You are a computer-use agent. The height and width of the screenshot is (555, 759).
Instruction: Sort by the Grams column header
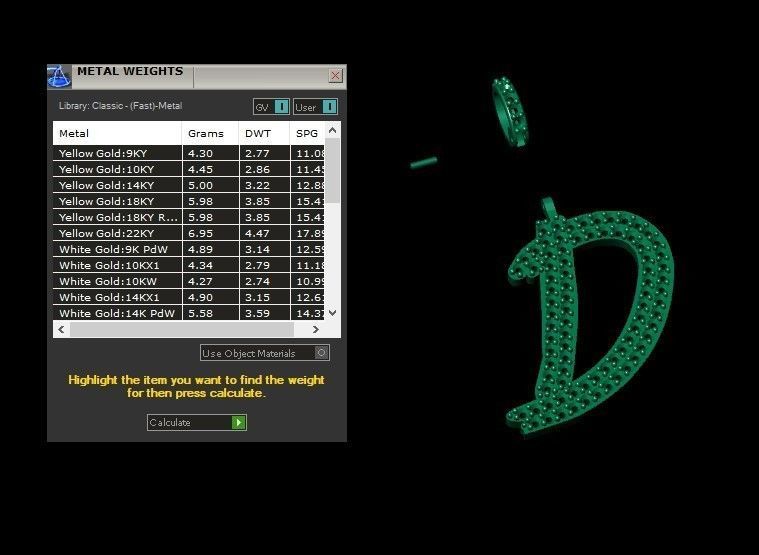[x=210, y=134]
